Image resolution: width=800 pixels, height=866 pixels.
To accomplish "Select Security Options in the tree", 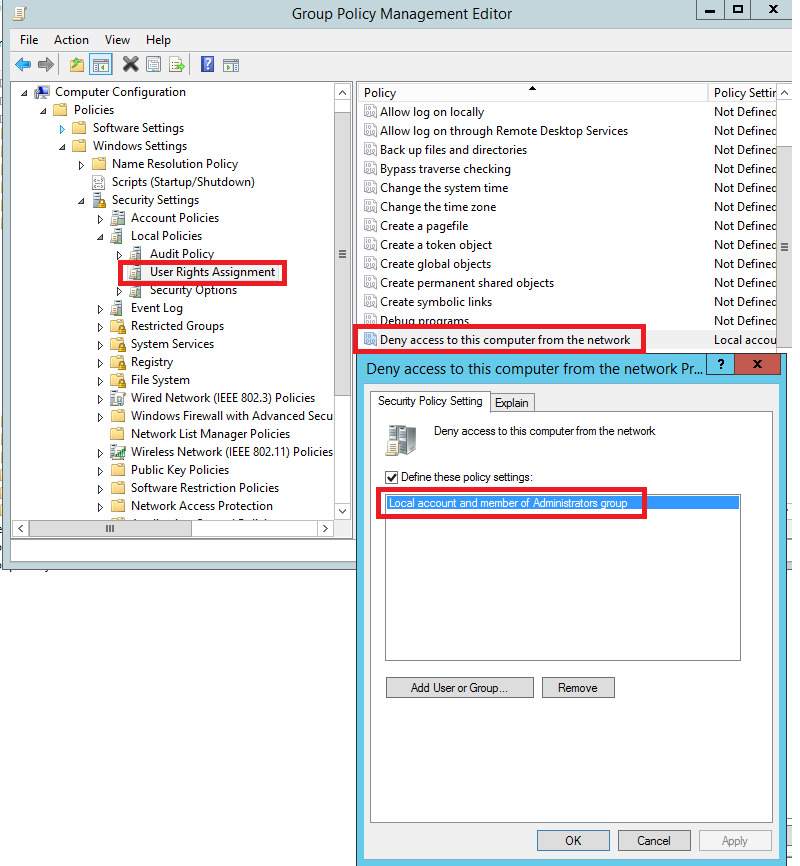I will [193, 290].
